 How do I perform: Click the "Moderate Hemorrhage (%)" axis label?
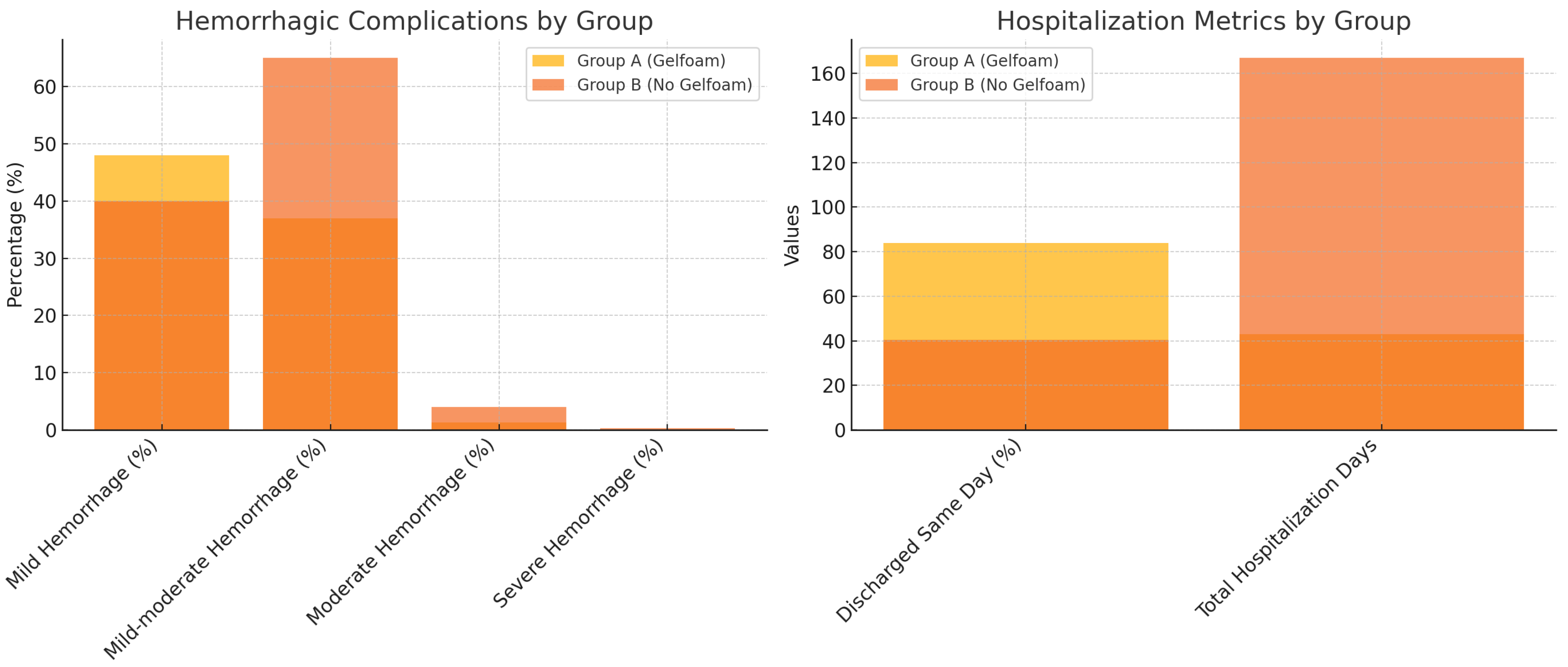pyautogui.click(x=401, y=532)
